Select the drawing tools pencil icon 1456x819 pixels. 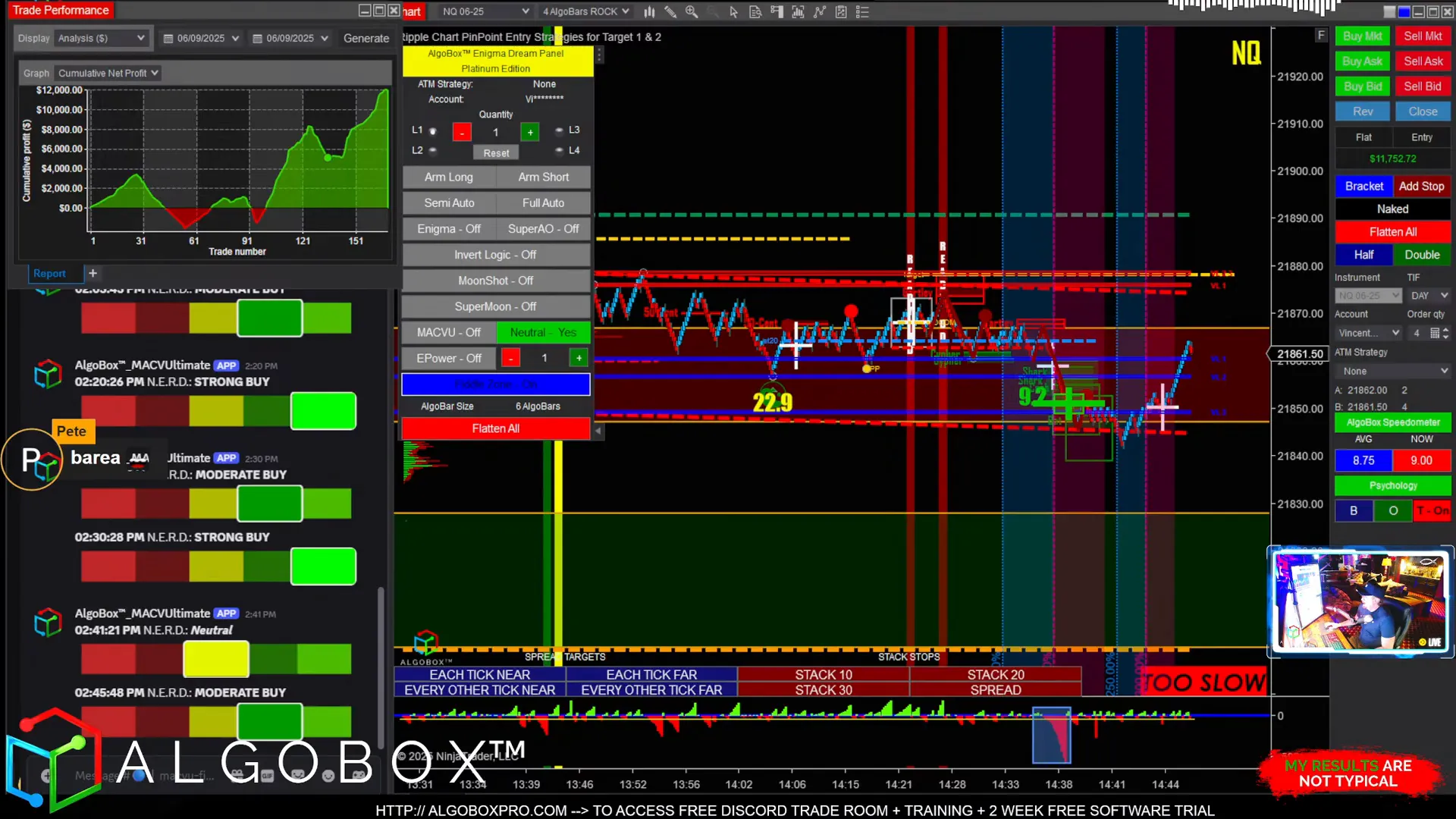click(670, 11)
